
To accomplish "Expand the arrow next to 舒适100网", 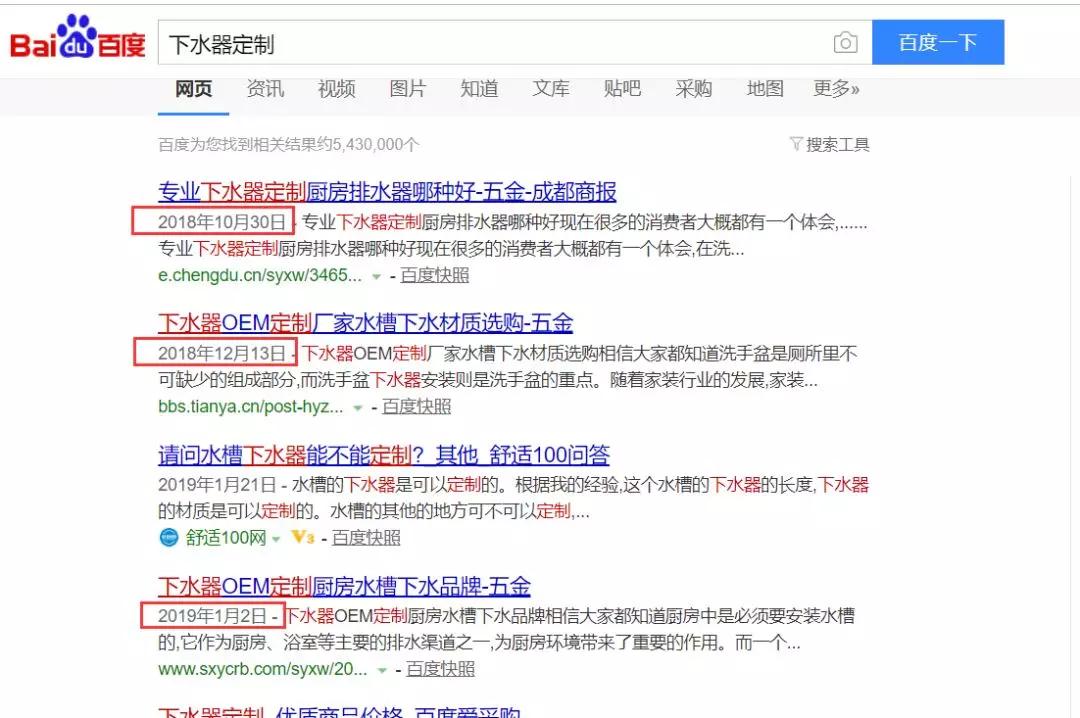I will 276,539.
